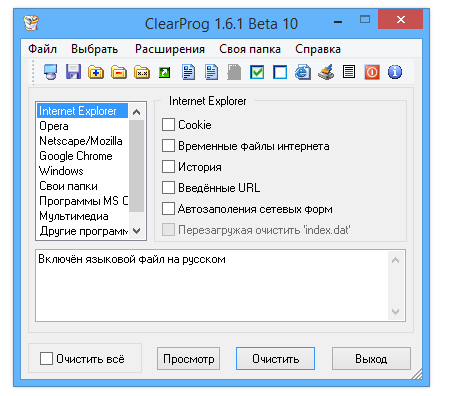Select Opera in the program list
Viewport: 452px width, 396px height.
pos(82,126)
